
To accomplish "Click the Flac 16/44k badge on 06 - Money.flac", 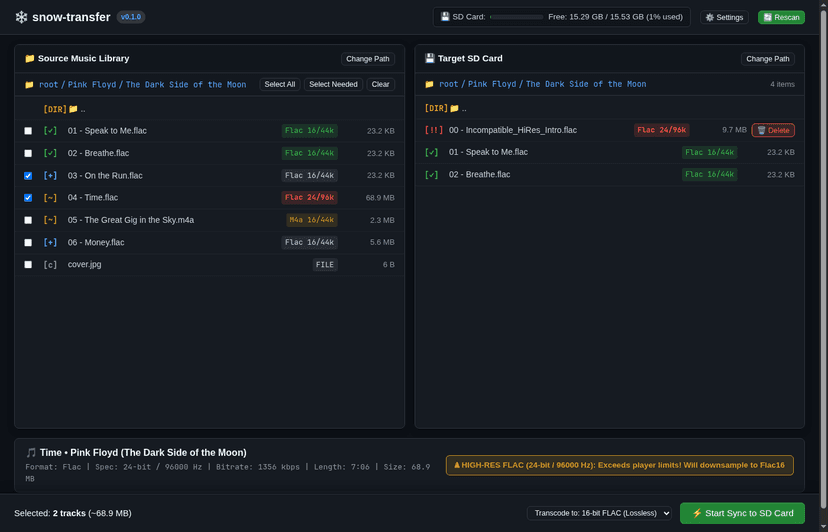I will tap(309, 242).
